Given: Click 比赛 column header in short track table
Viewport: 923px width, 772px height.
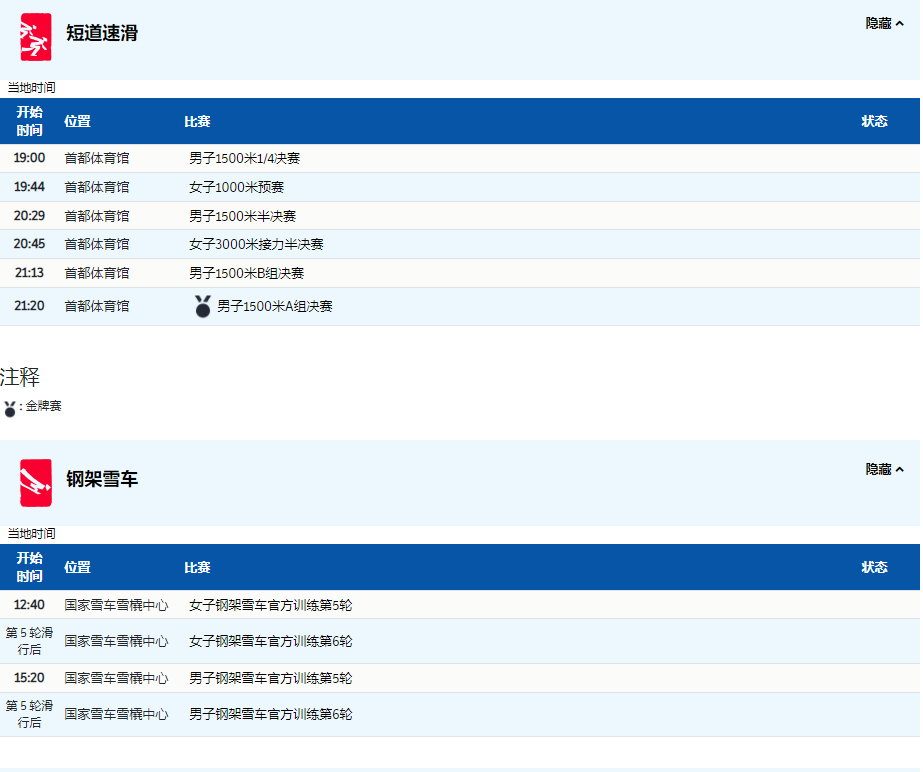Looking at the screenshot, I should [197, 121].
